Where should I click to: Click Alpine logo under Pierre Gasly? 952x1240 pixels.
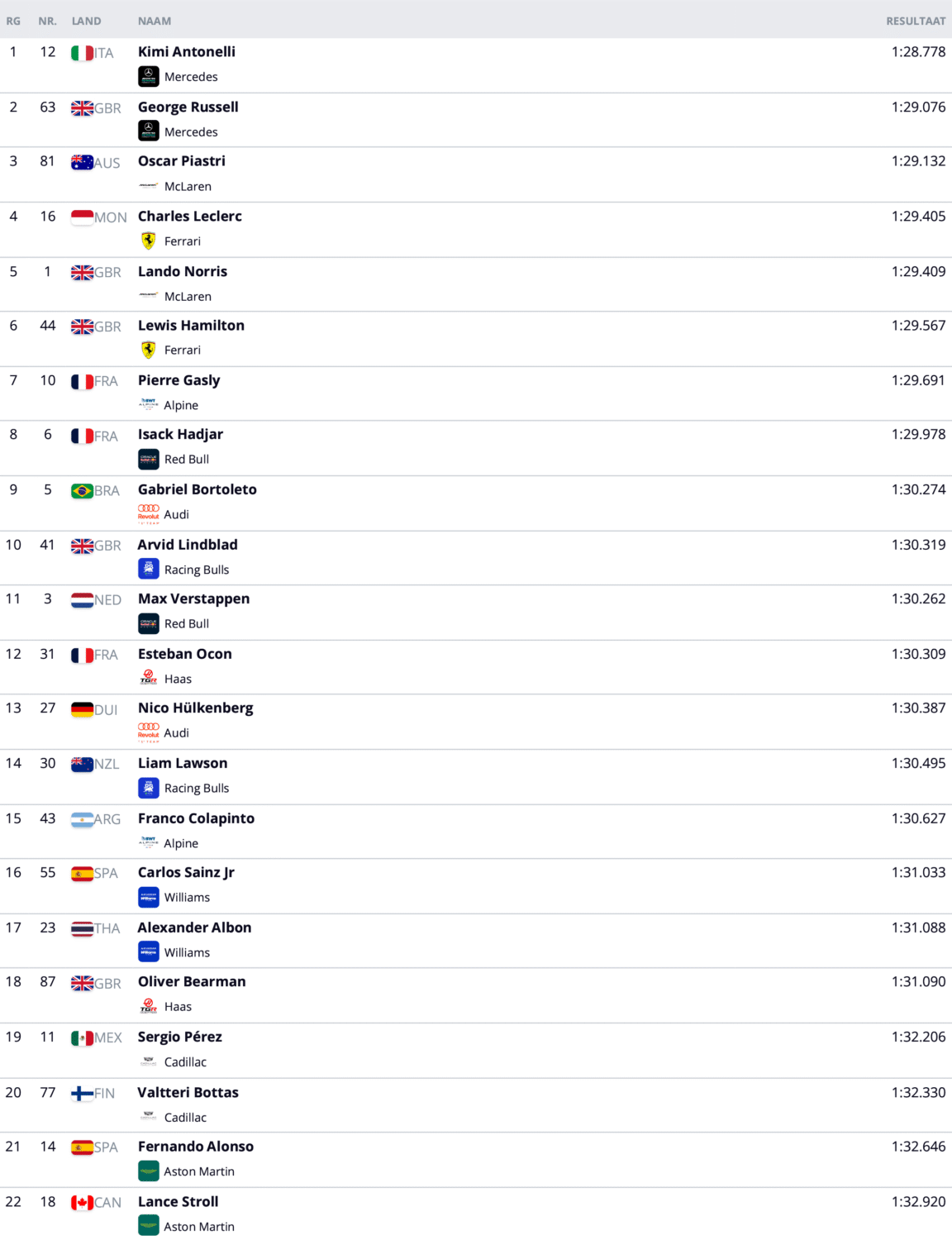[148, 405]
